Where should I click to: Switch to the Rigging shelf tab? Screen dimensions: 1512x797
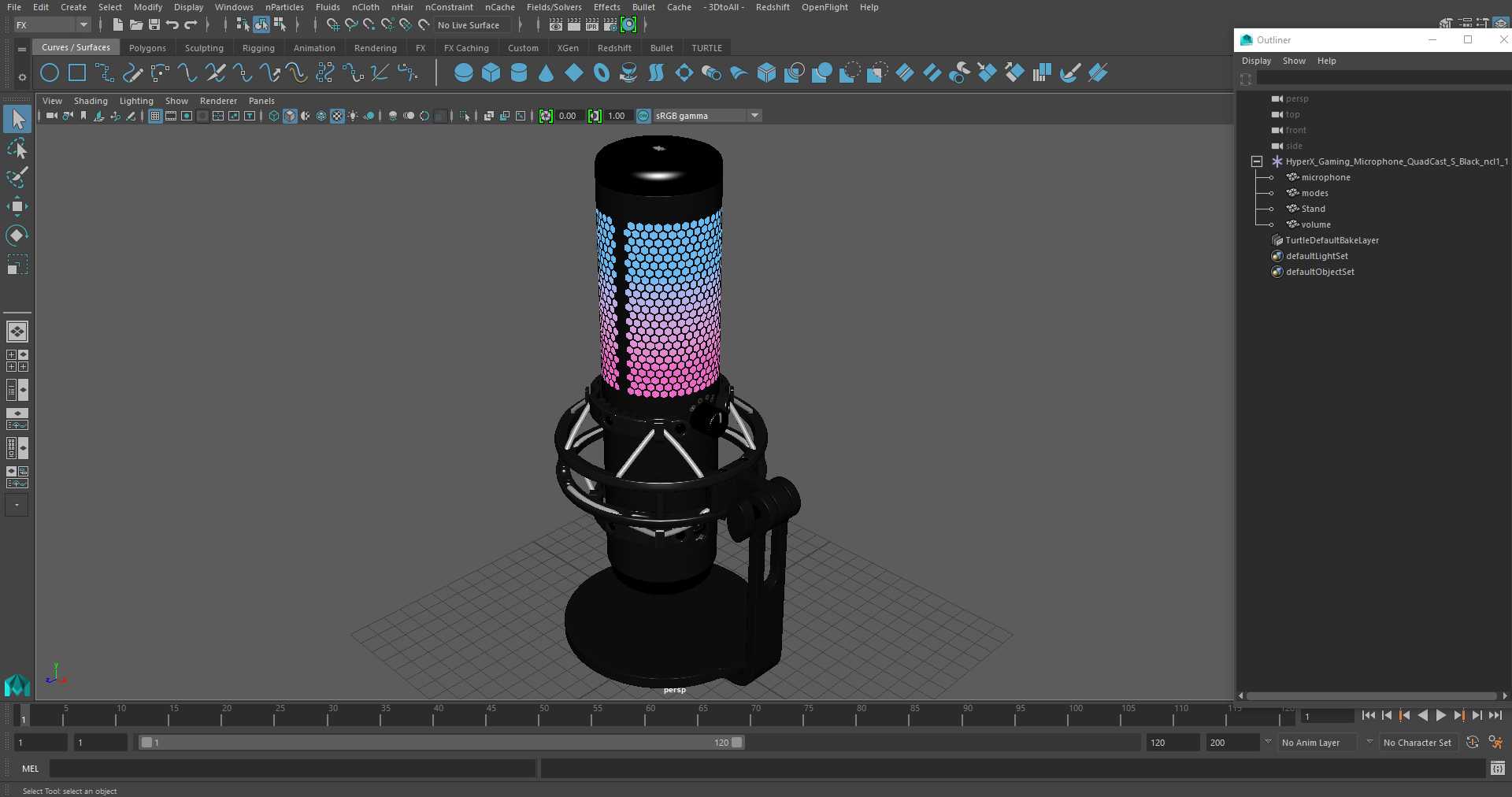pos(258,48)
